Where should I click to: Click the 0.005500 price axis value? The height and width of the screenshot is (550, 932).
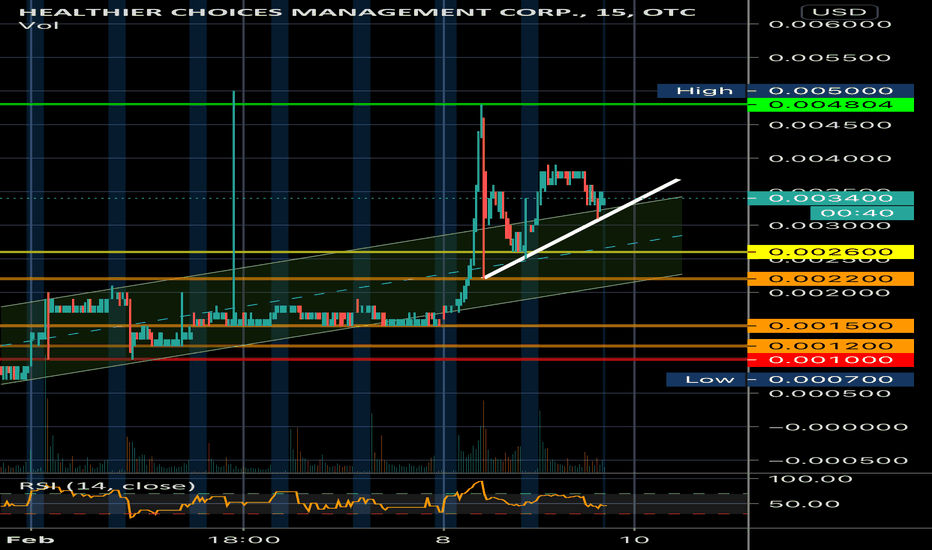[830, 58]
